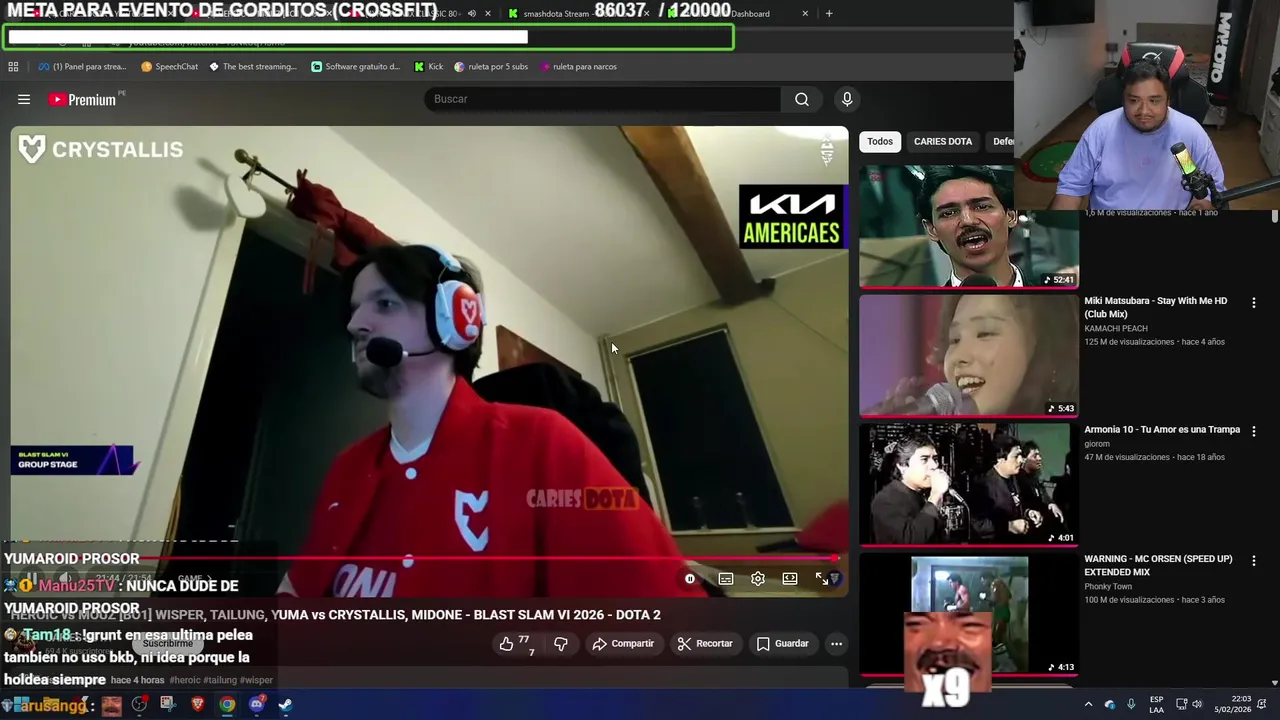This screenshot has width=1280, height=720.
Task: Click the Recortar clip button
Action: click(x=705, y=644)
